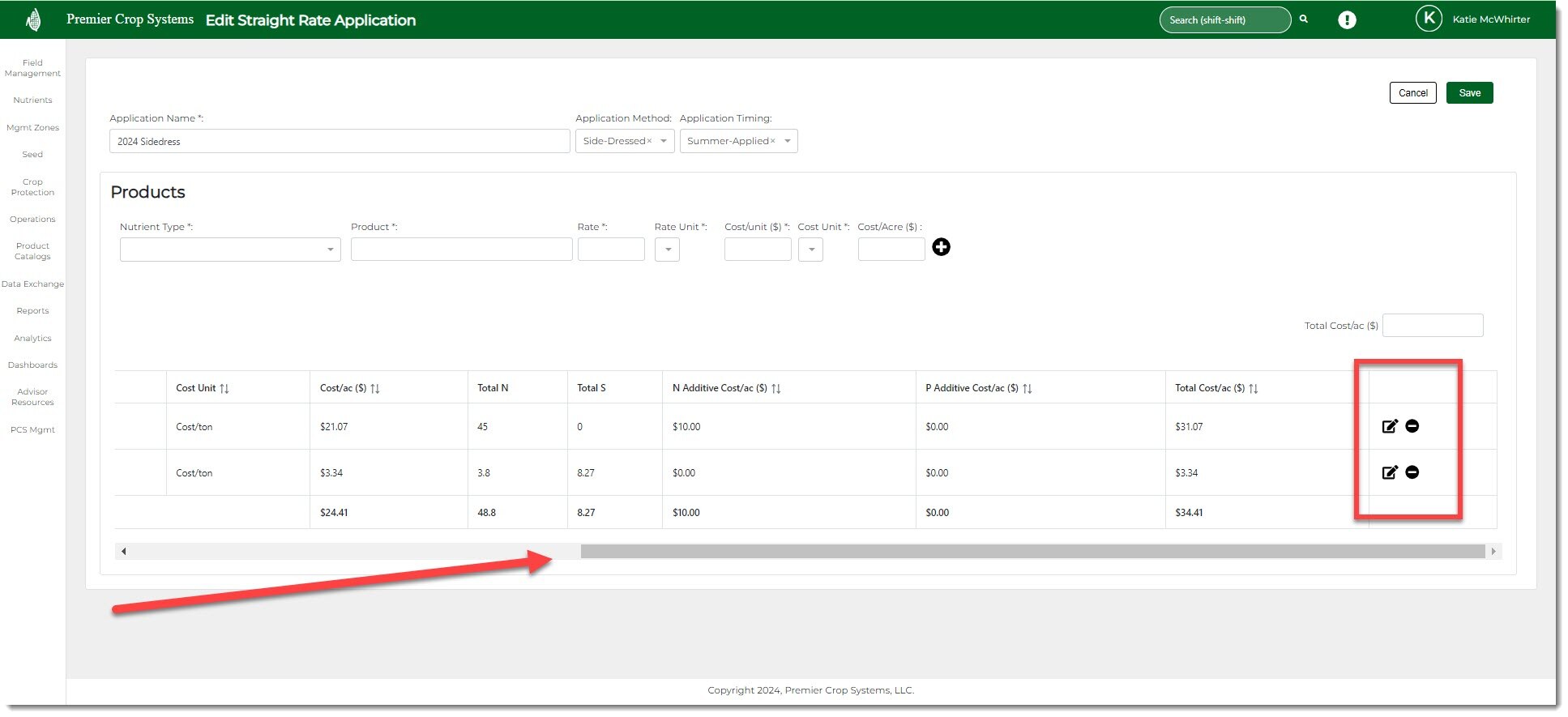Remove the $3.34 product row
The width and height of the screenshot is (1568, 717).
click(1412, 472)
